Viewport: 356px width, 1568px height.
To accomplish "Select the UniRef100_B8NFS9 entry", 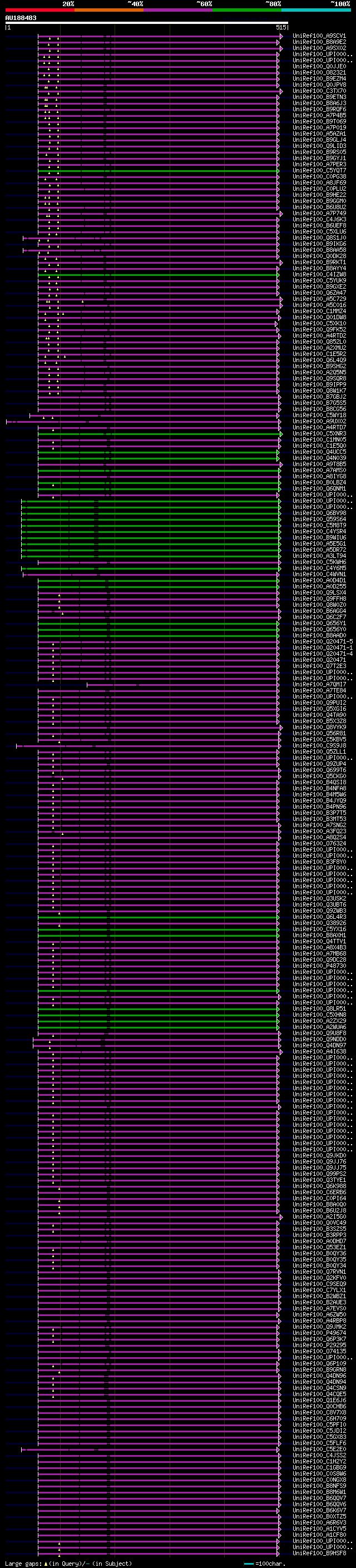I will 319,1486.
